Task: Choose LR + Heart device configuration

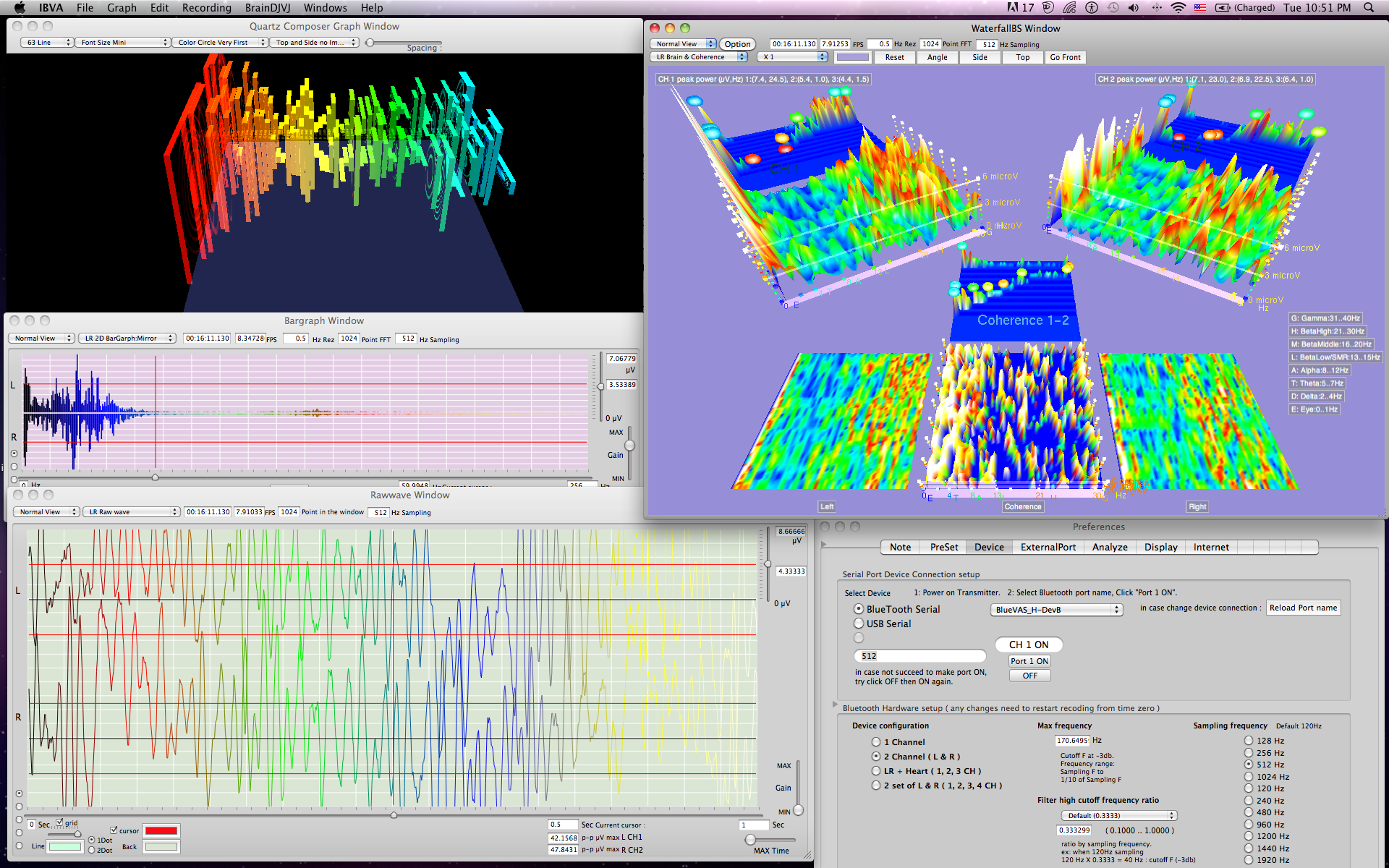Action: (876, 771)
